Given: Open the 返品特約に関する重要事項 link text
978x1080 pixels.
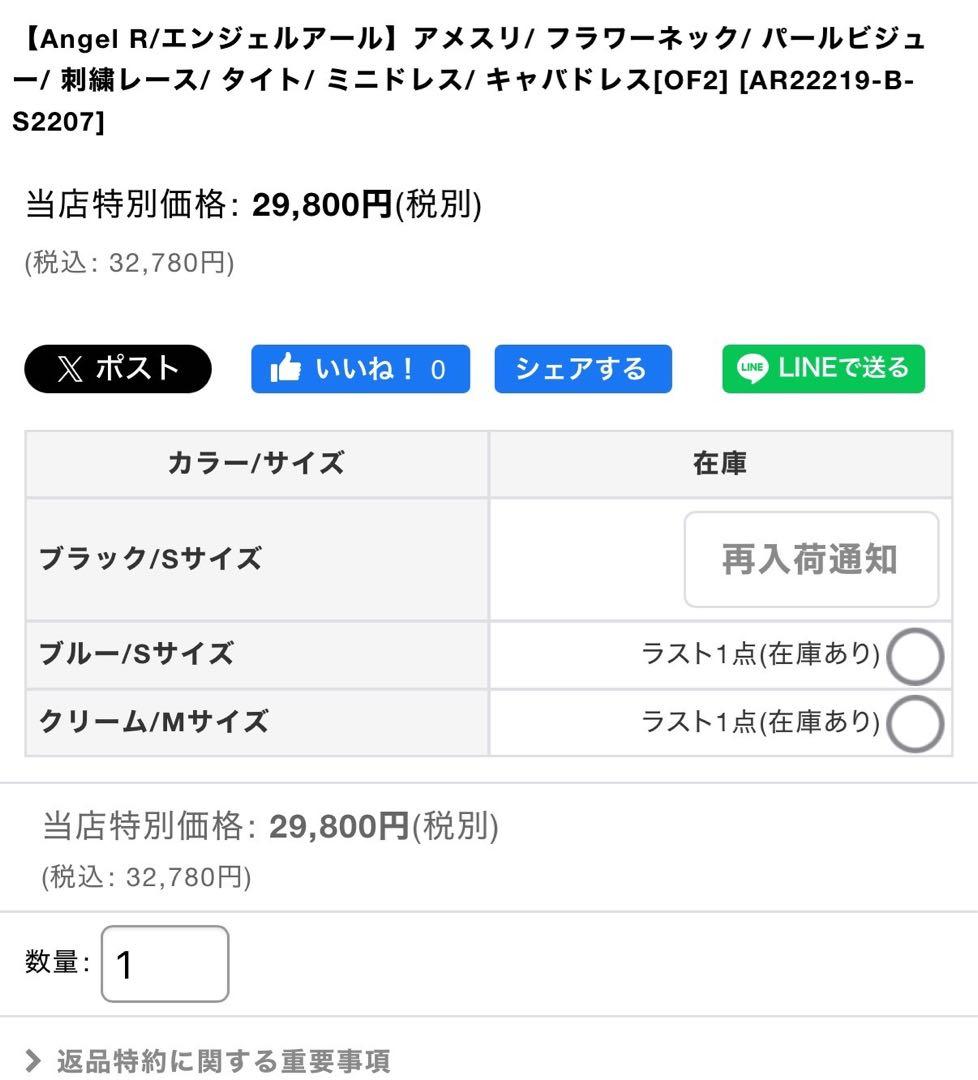Looking at the screenshot, I should click(x=223, y=1060).
